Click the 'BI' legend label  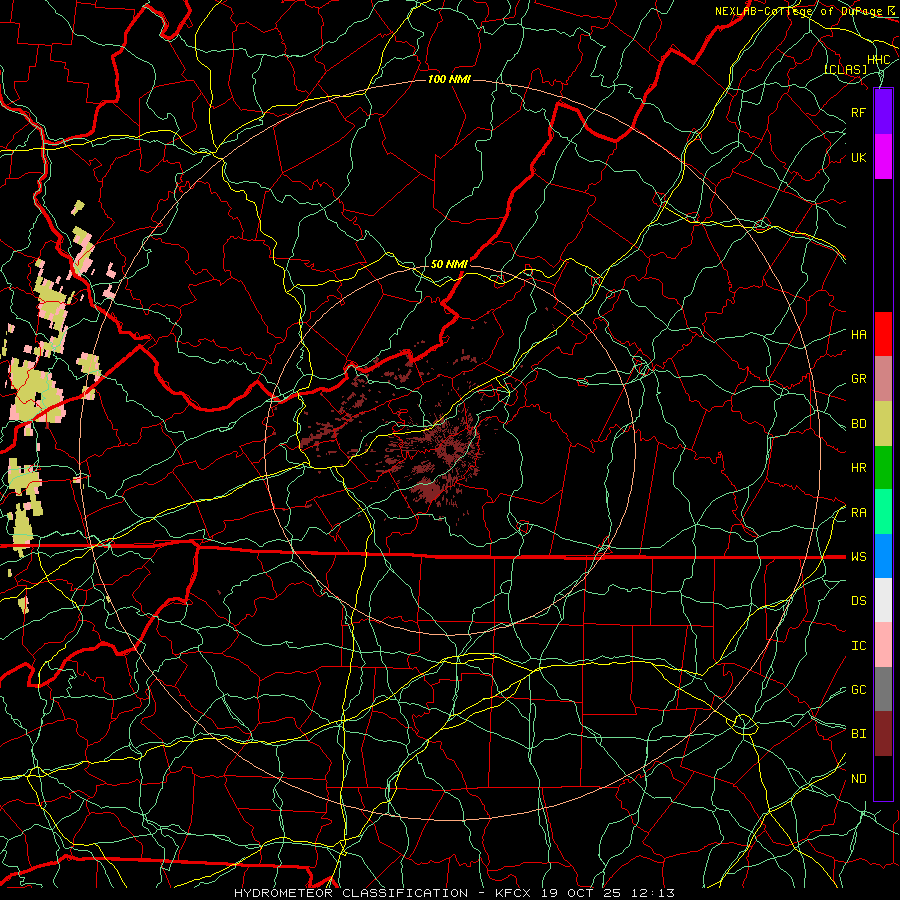click(x=859, y=734)
